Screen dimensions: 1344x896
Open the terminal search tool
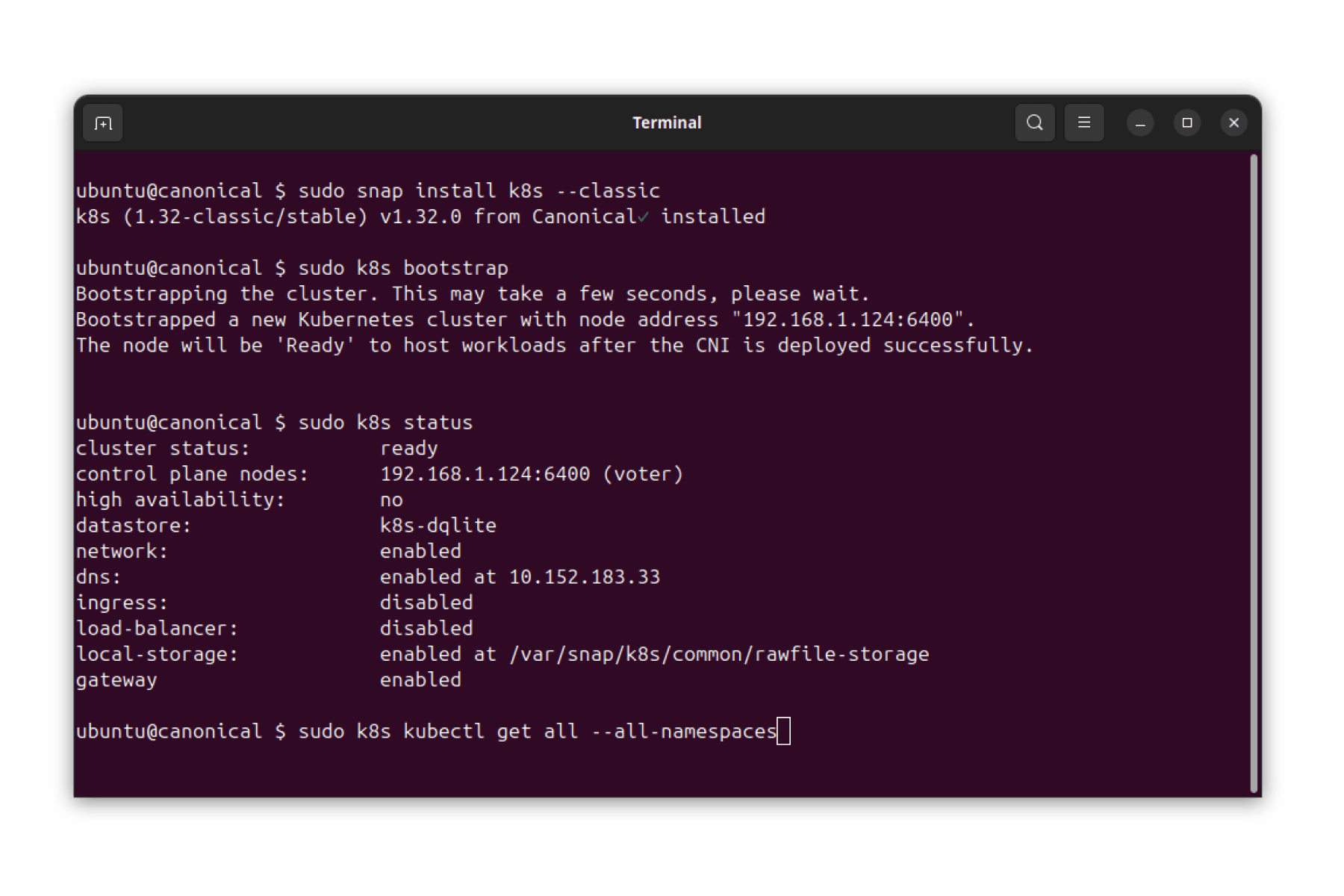tap(1034, 122)
